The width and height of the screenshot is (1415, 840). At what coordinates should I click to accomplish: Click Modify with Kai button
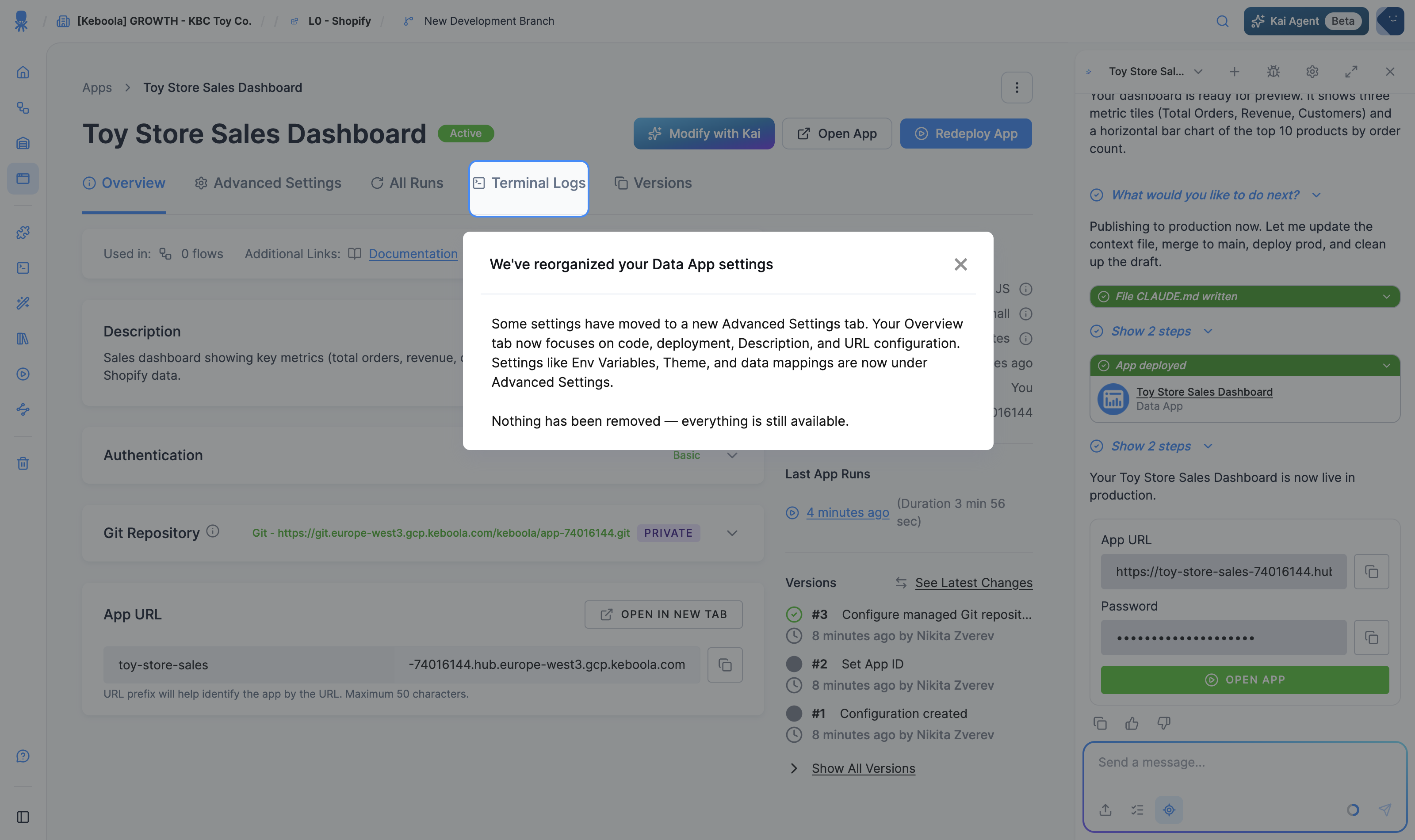pos(704,134)
